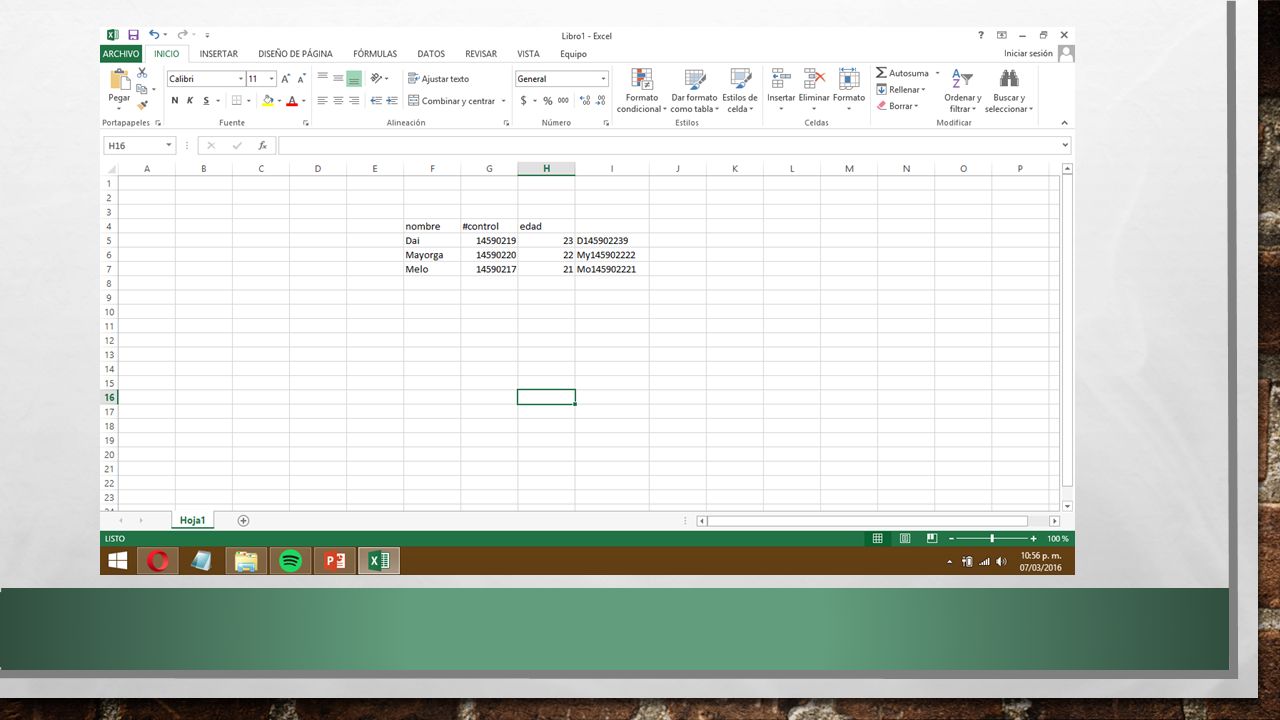
Task: Decrease the cell indent
Action: 376,101
